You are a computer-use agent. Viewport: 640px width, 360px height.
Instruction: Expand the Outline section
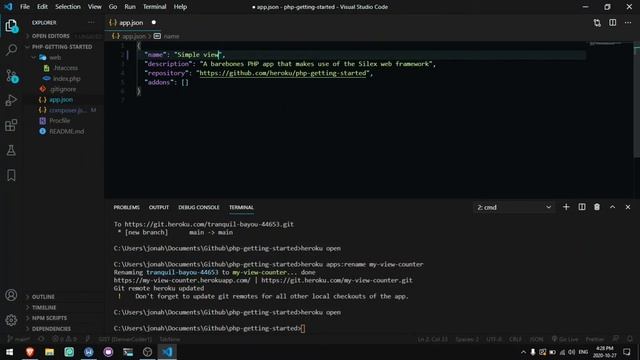pyautogui.click(x=43, y=297)
